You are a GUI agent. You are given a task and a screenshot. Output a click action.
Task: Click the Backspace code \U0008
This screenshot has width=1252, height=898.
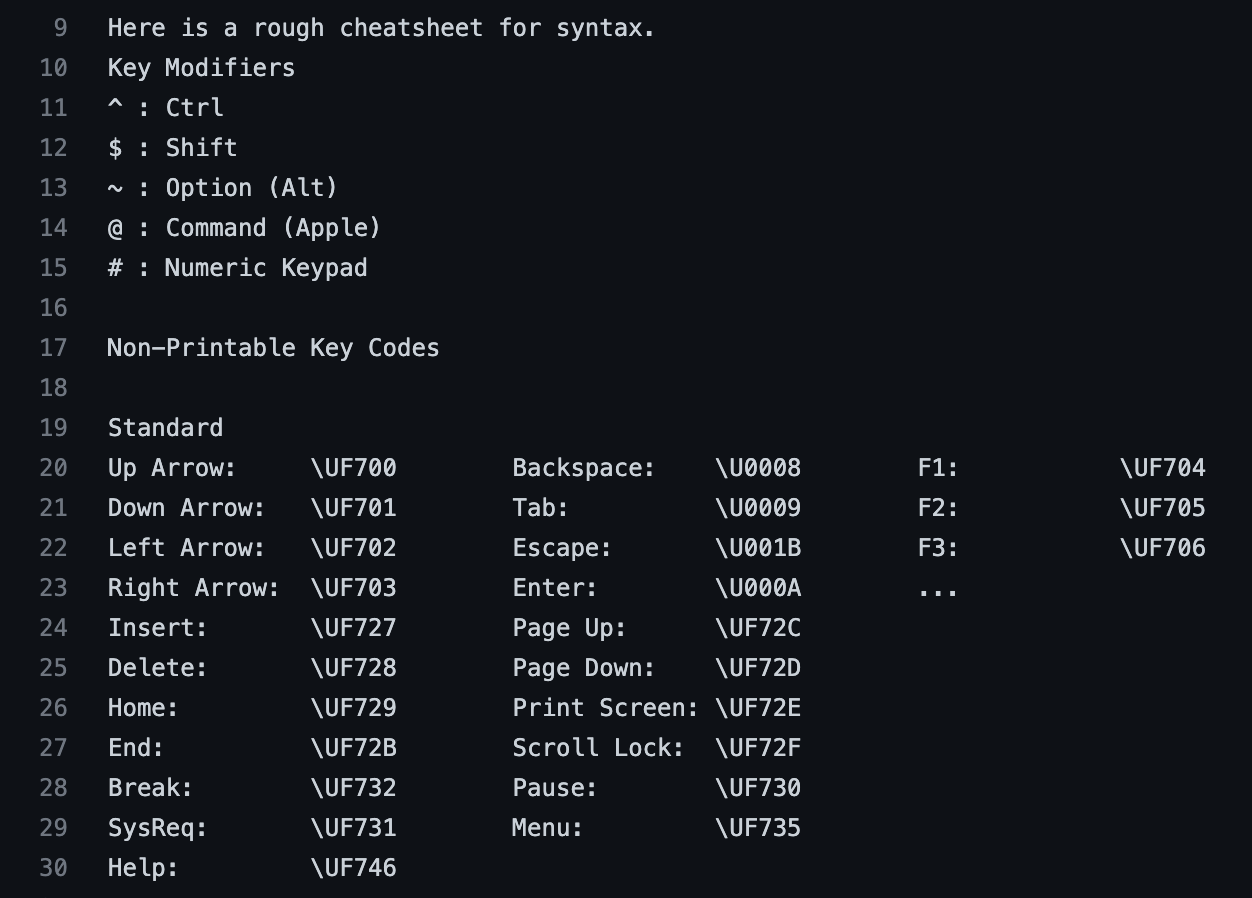click(x=758, y=468)
